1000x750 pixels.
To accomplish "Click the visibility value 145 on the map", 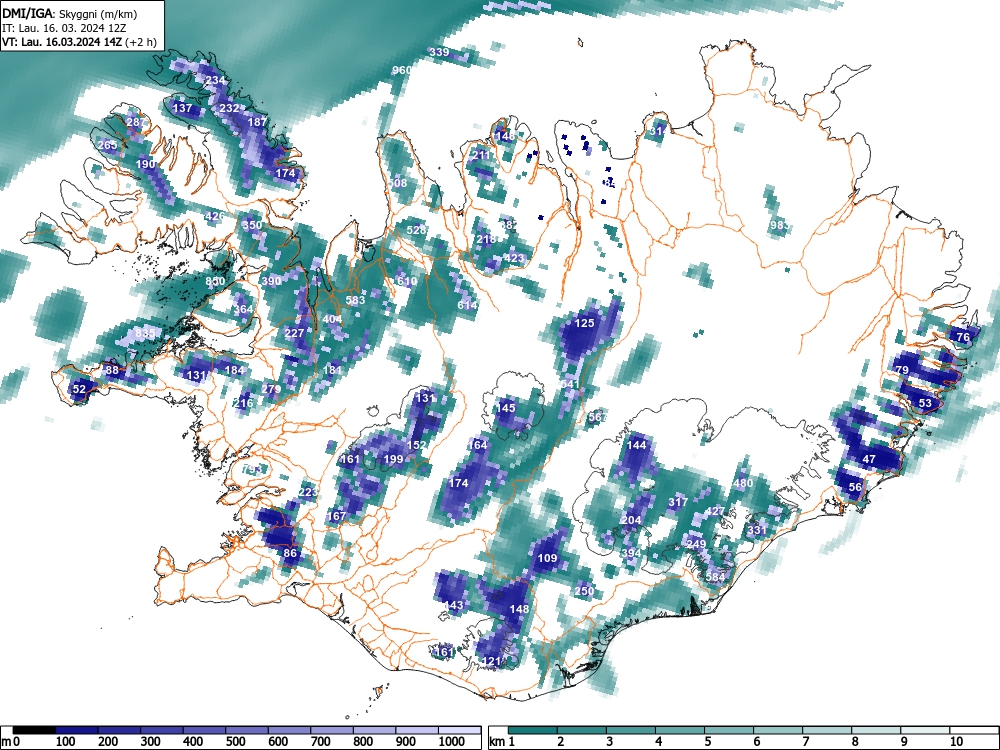I will pos(505,408).
